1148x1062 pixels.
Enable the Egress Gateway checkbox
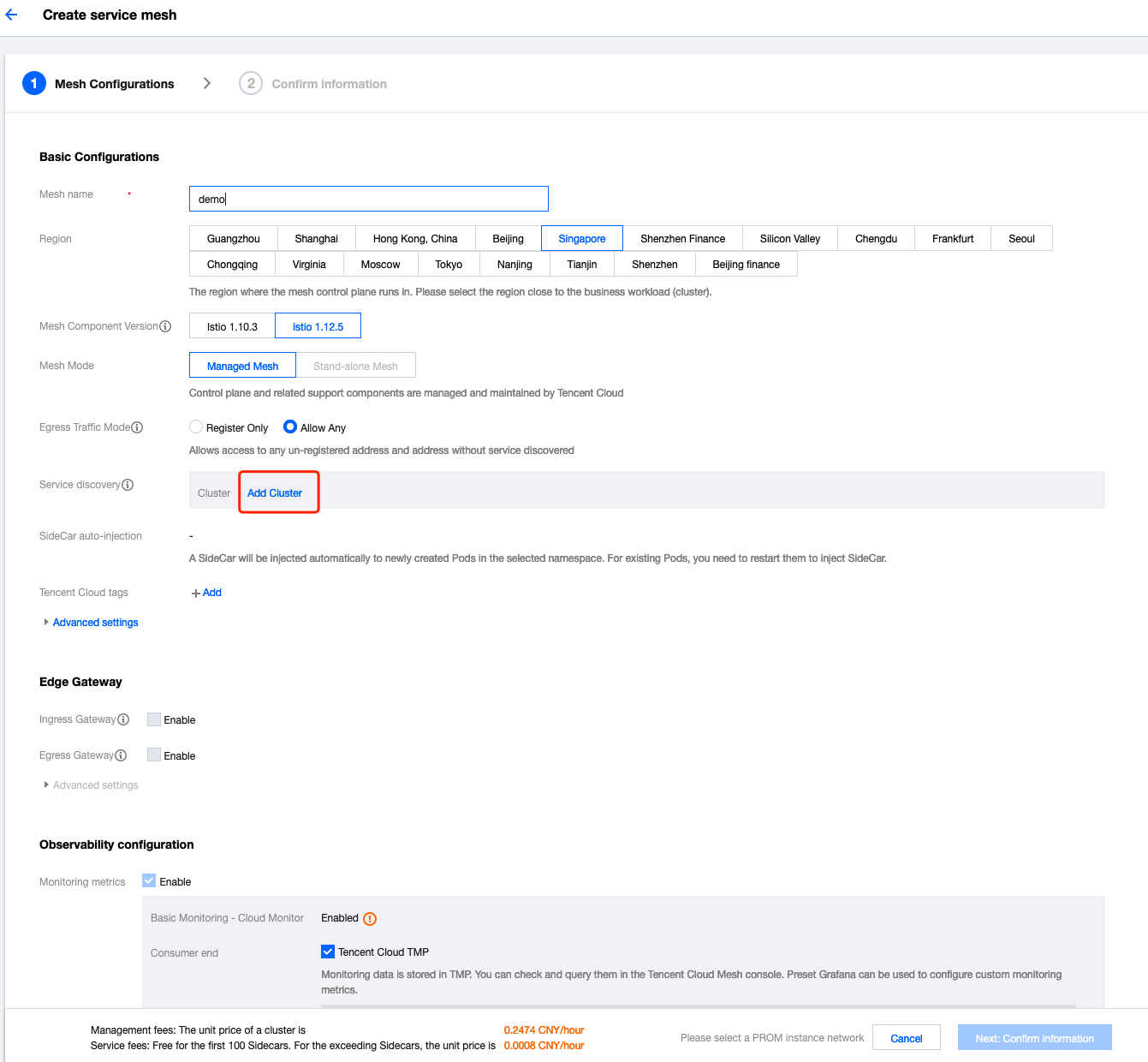coord(154,755)
